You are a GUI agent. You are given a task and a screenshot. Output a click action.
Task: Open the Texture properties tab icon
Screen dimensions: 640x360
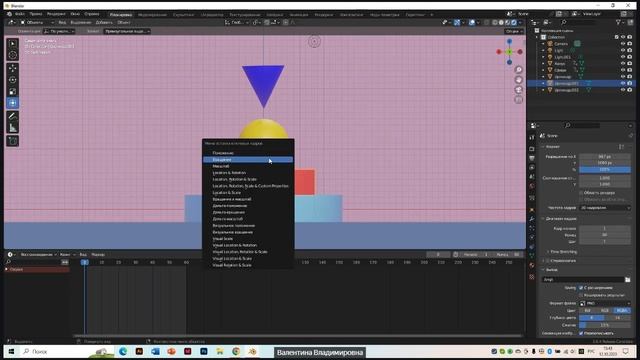[531, 277]
